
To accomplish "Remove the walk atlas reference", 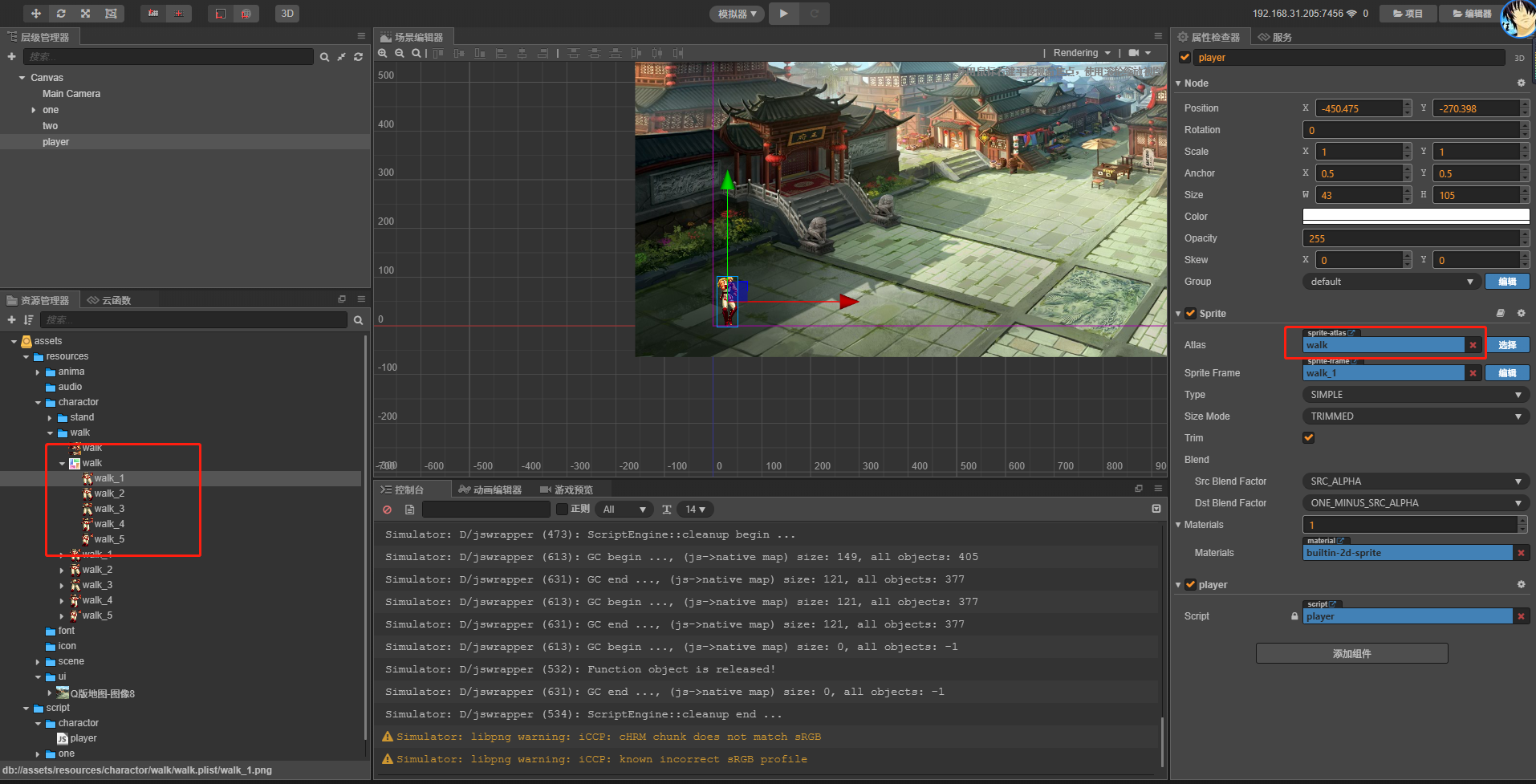I will [1473, 345].
